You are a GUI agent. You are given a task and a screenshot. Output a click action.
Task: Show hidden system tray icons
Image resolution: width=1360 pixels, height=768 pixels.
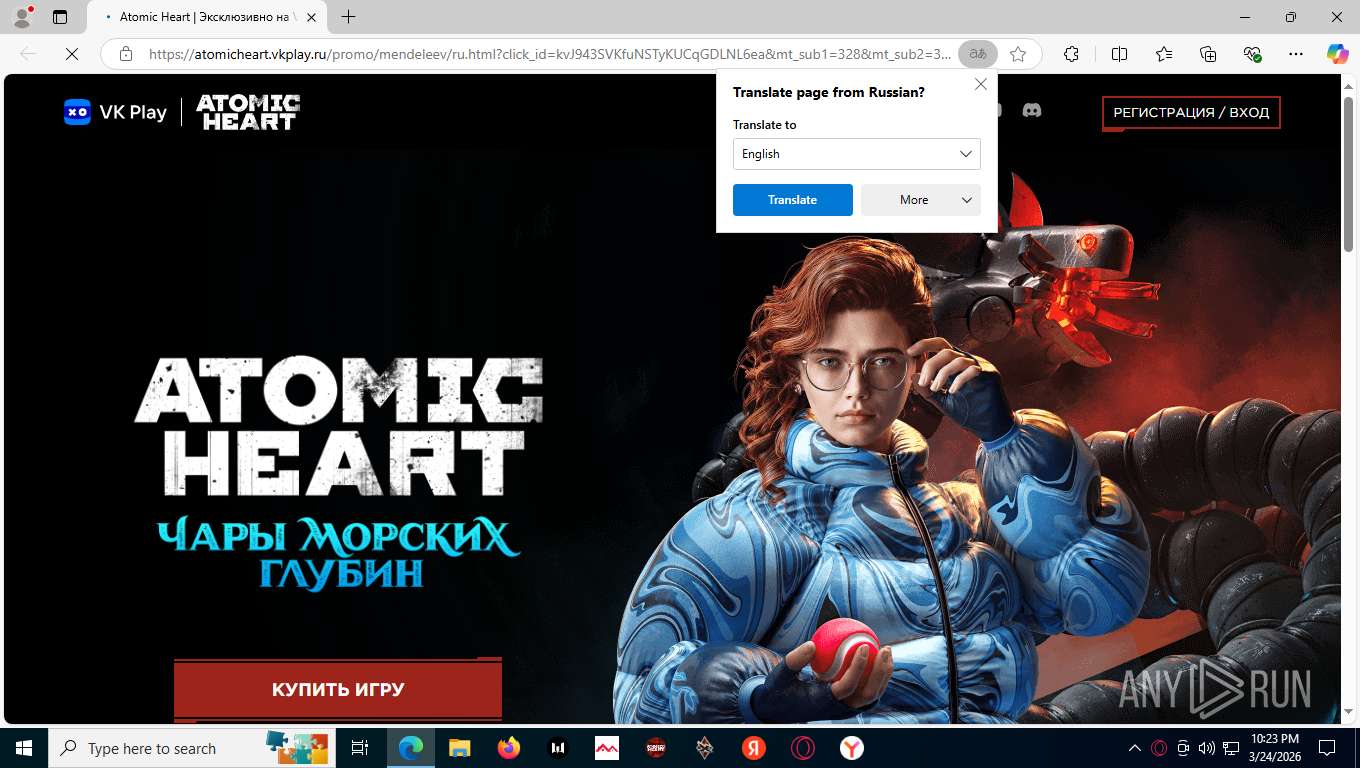1135,748
